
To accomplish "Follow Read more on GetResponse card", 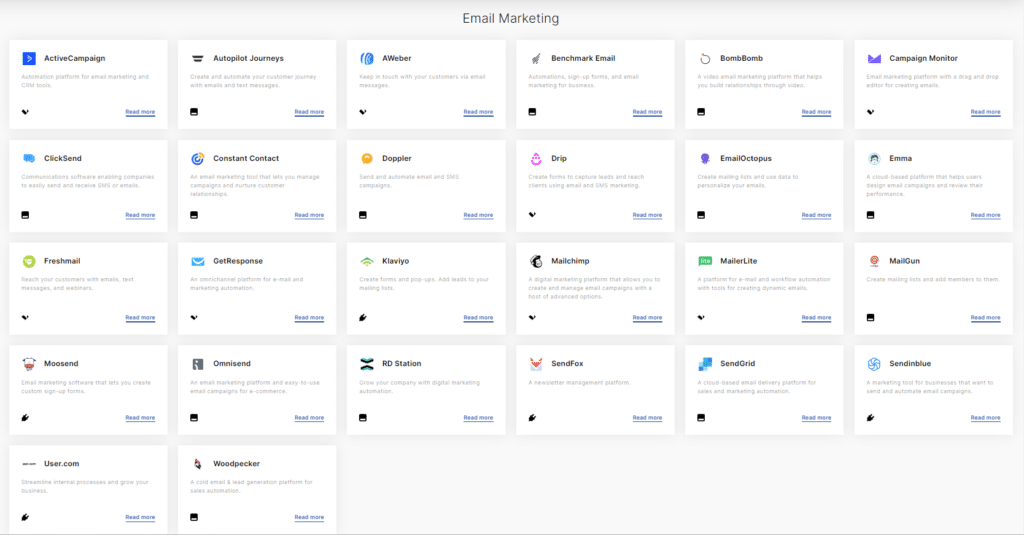I will pos(309,317).
